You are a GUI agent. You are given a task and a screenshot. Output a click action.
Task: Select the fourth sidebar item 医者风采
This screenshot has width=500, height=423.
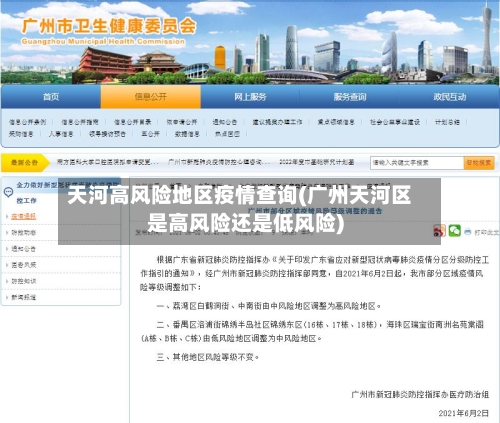[x=23, y=265]
